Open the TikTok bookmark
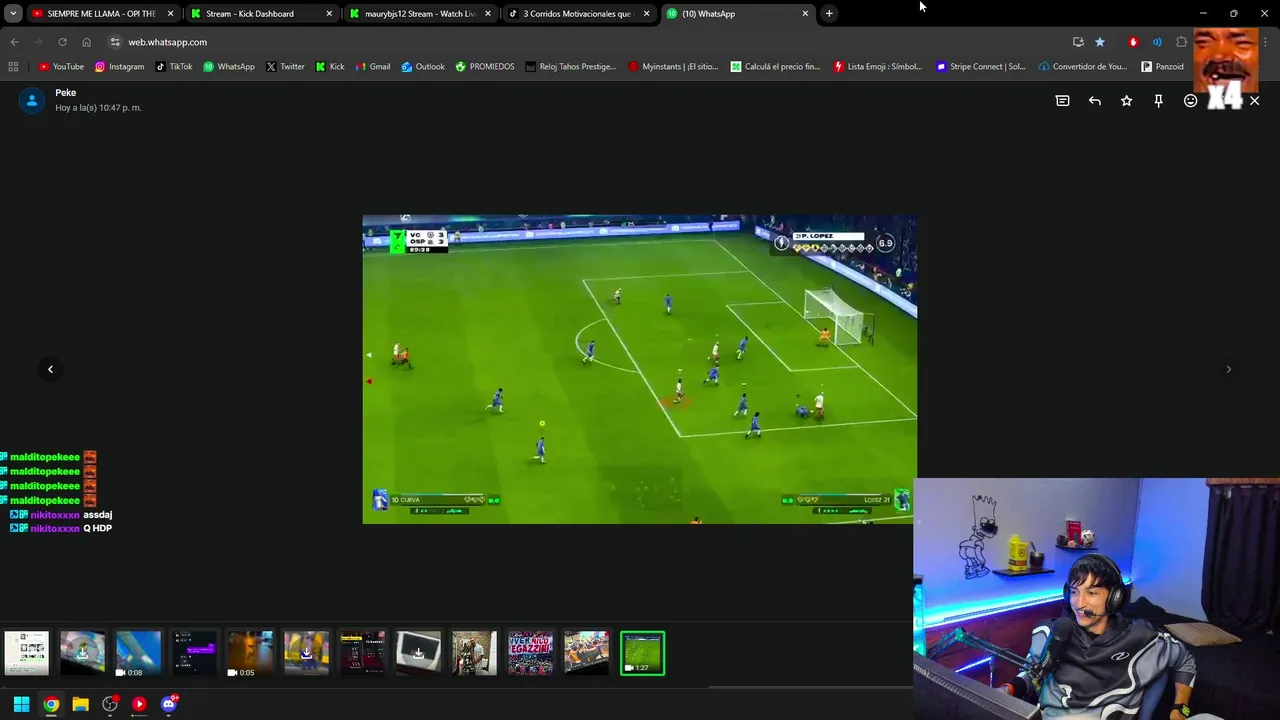Screen dimensions: 1280x720 [x=173, y=67]
